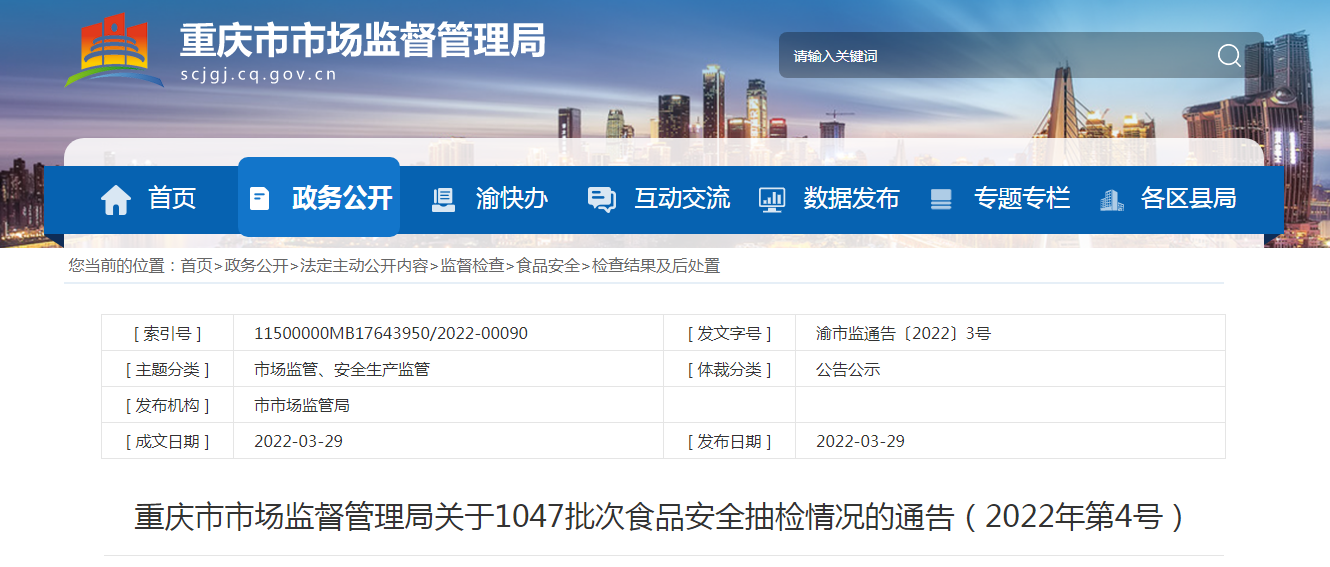This screenshot has height=567, width=1330.
Task: Click the computer icon beside 渝快办
Action: click(x=443, y=199)
